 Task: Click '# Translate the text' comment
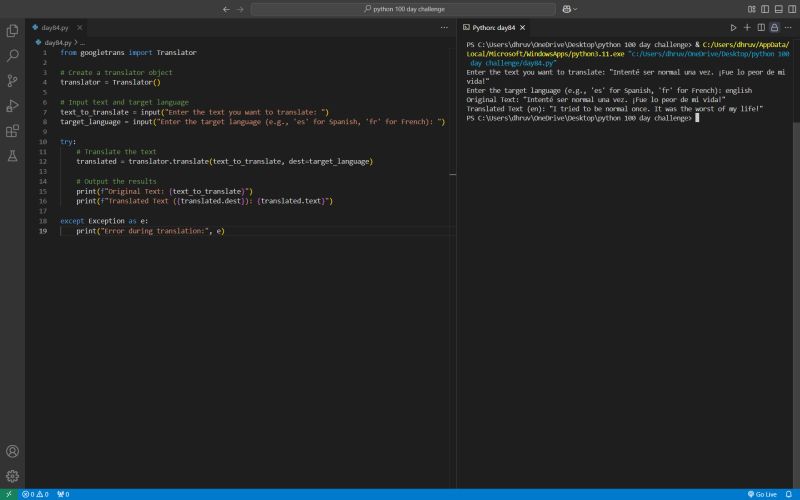click(x=116, y=152)
